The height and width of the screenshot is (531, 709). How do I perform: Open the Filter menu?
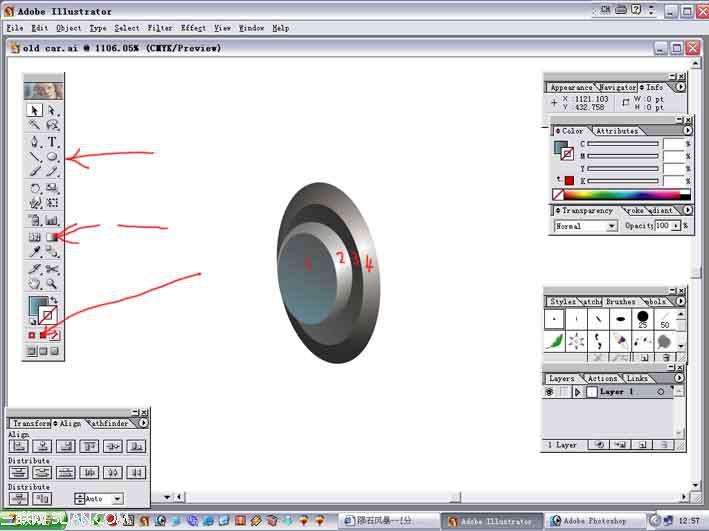tap(160, 28)
